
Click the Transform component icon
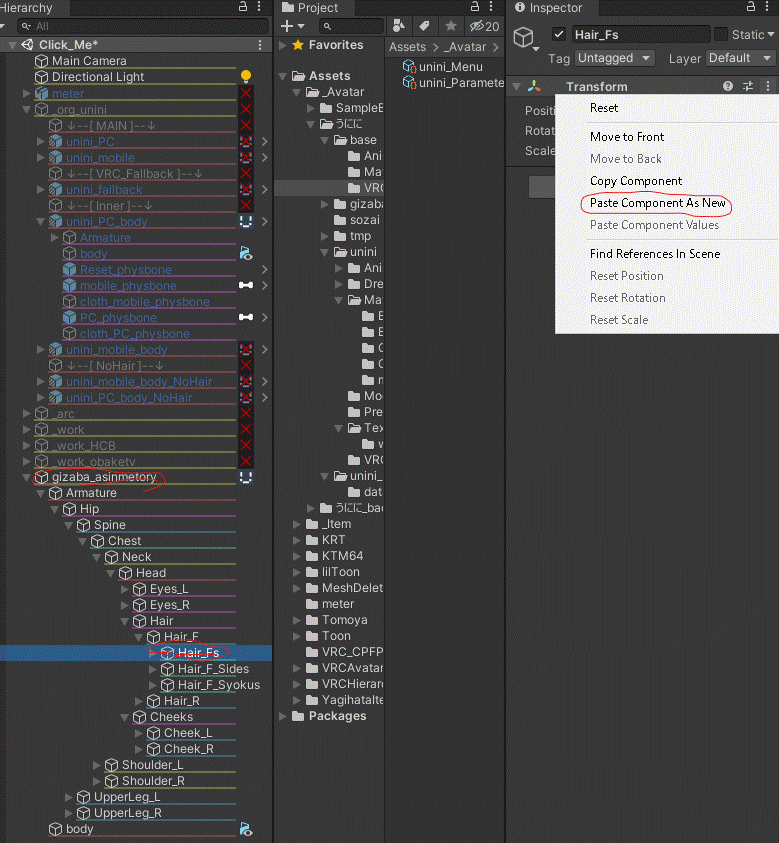click(x=534, y=86)
